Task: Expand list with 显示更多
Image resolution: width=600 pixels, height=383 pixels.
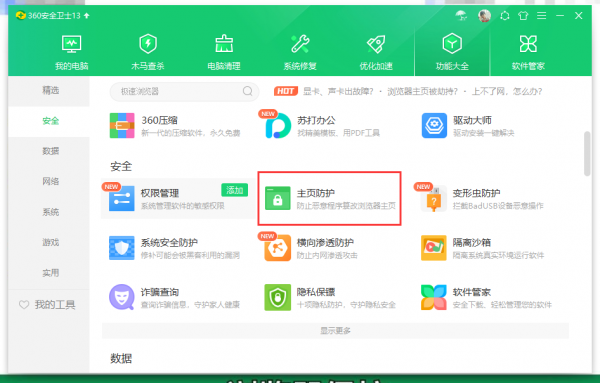Action: (x=335, y=331)
